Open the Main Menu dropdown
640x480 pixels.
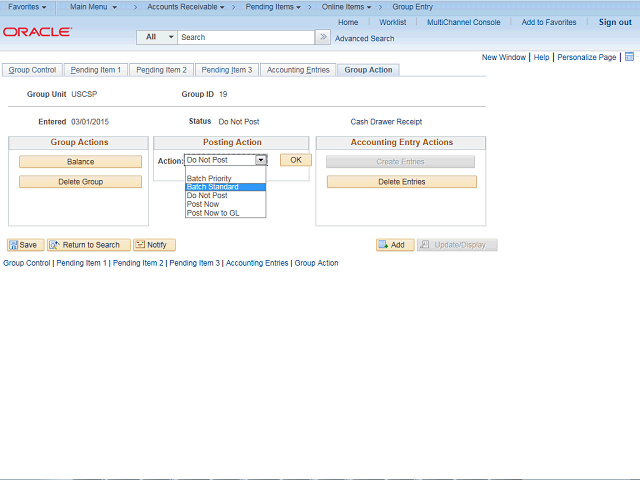(93, 7)
